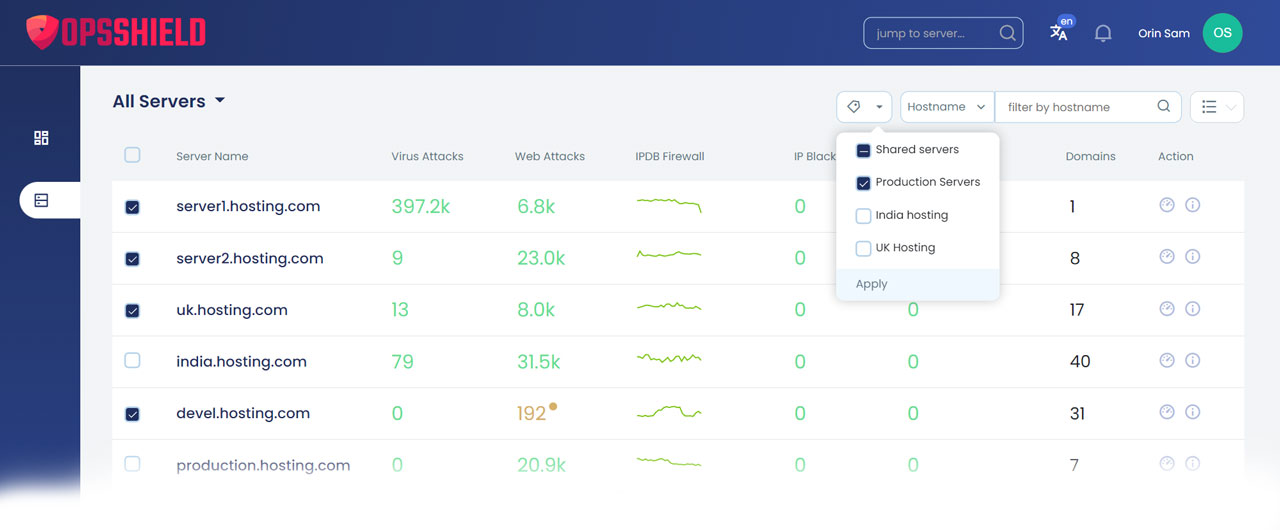The width and height of the screenshot is (1280, 530).
Task: Toggle the Shared servers tag checkbox
Action: (x=863, y=151)
